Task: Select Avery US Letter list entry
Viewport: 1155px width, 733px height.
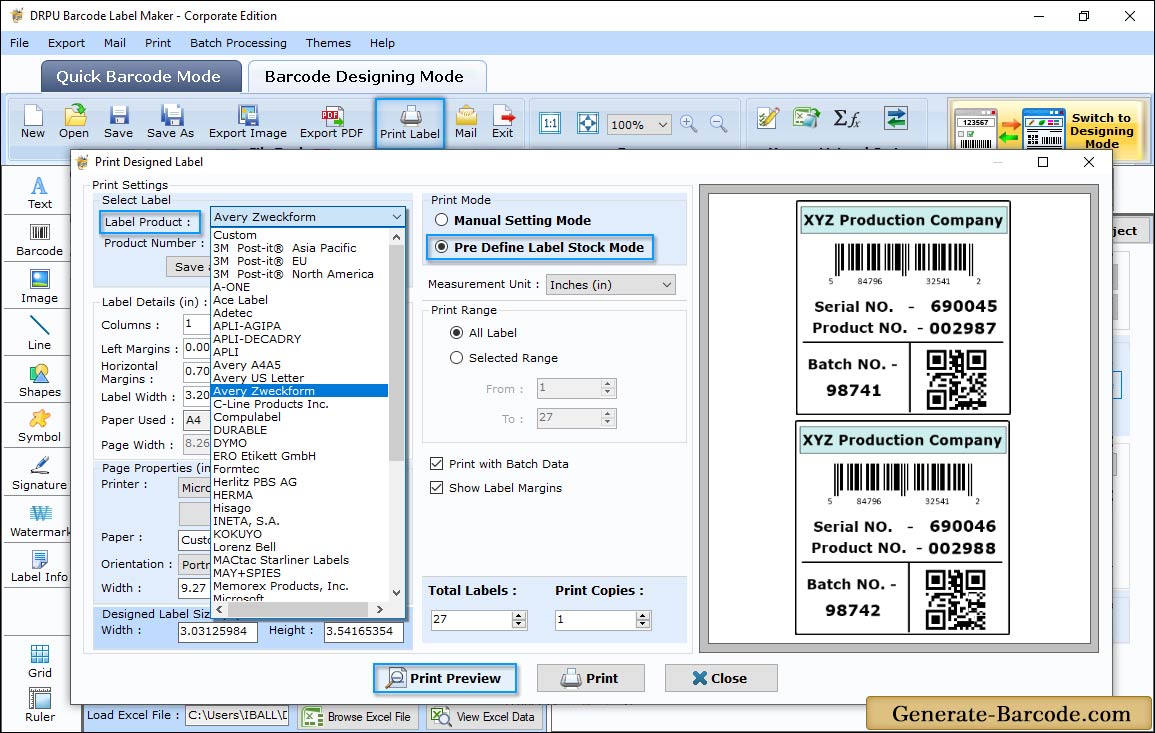Action: [258, 378]
